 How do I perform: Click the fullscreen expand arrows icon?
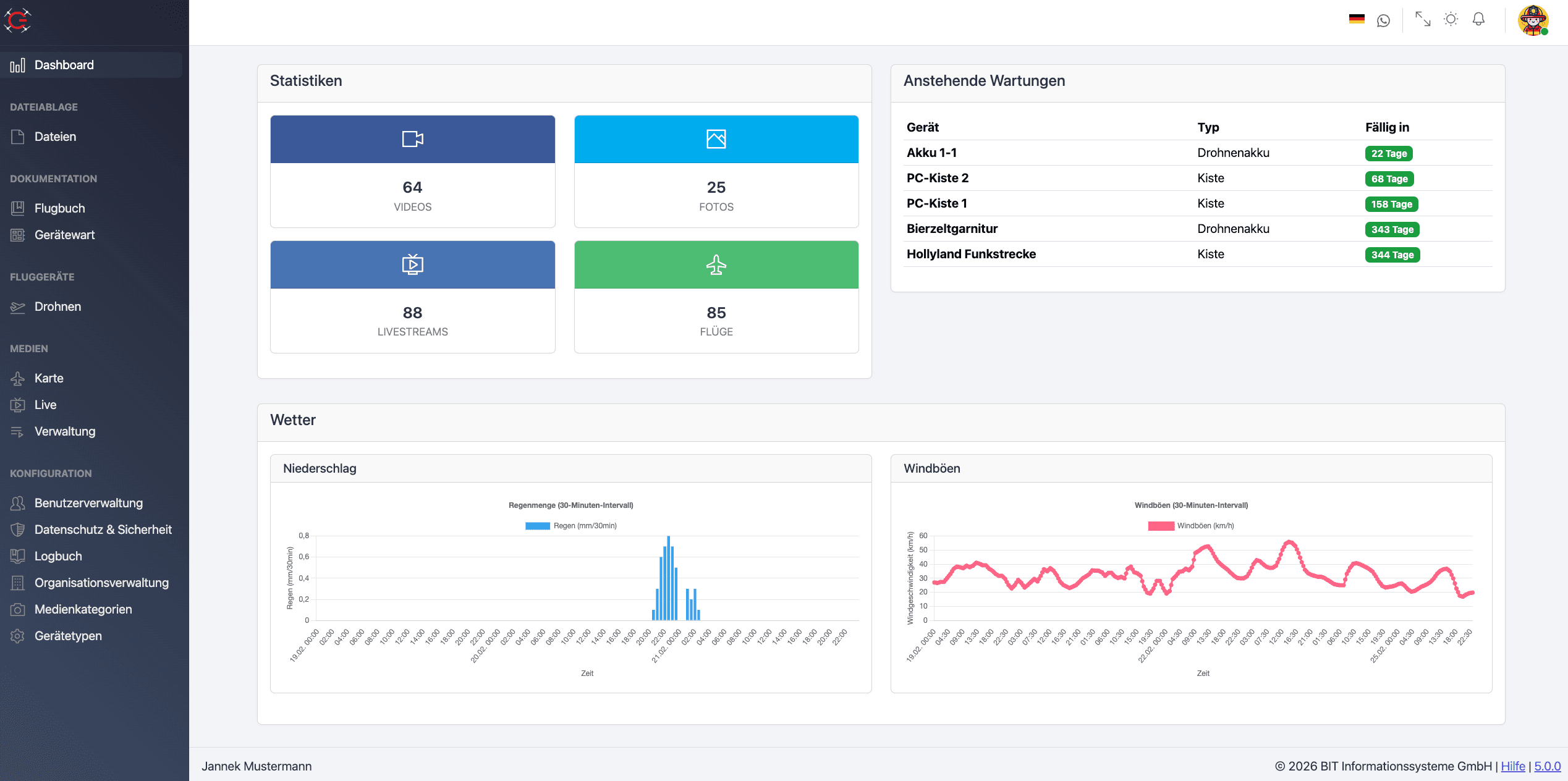click(1423, 19)
